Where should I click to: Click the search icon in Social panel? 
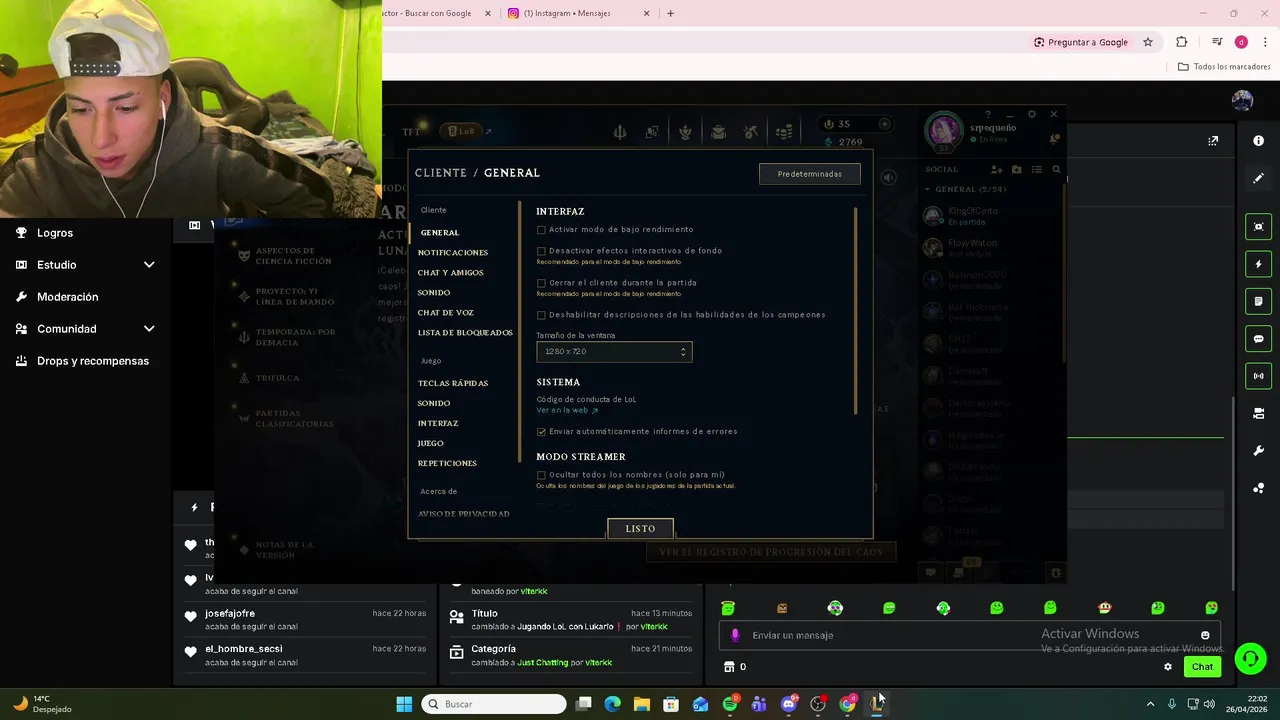pos(1056,170)
